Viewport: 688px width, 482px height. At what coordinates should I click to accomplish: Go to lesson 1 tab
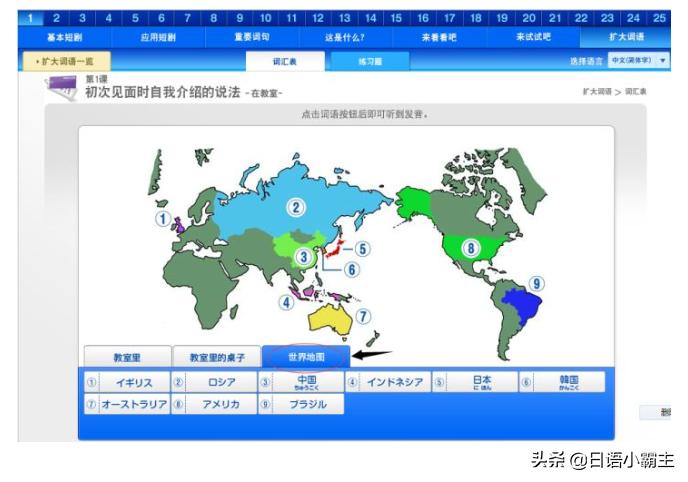click(30, 18)
